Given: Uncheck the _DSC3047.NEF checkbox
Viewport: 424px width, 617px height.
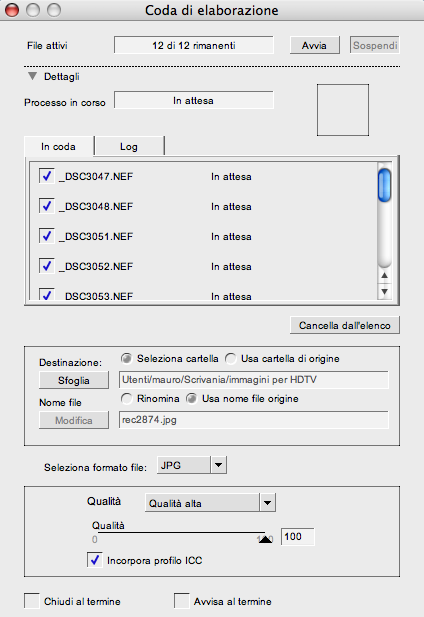Looking at the screenshot, I should click(46, 175).
